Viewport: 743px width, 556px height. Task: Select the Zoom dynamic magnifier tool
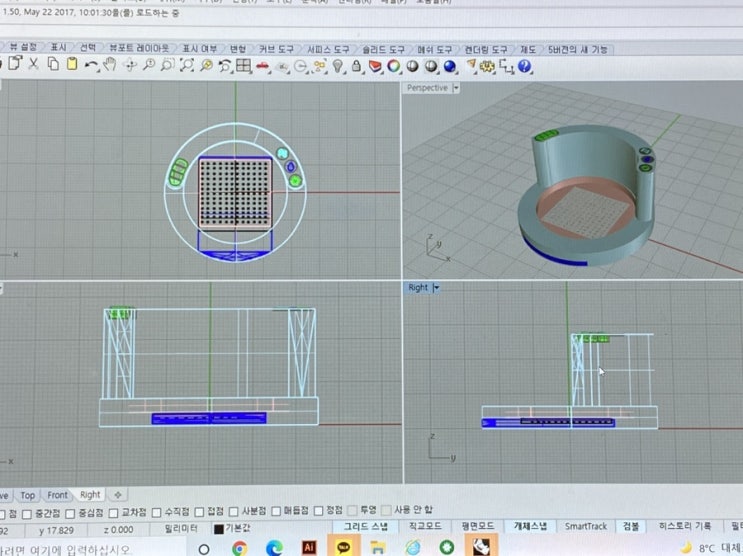point(149,65)
